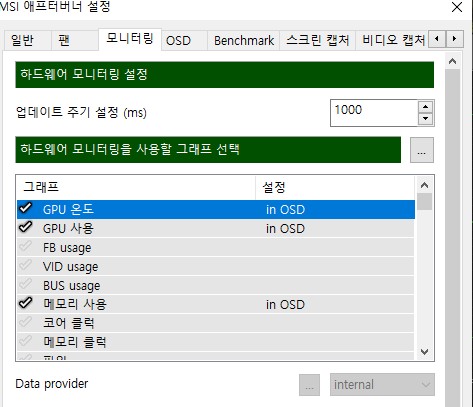473x407 pixels.
Task: Select the 모니터링 tab
Action: click(x=130, y=39)
